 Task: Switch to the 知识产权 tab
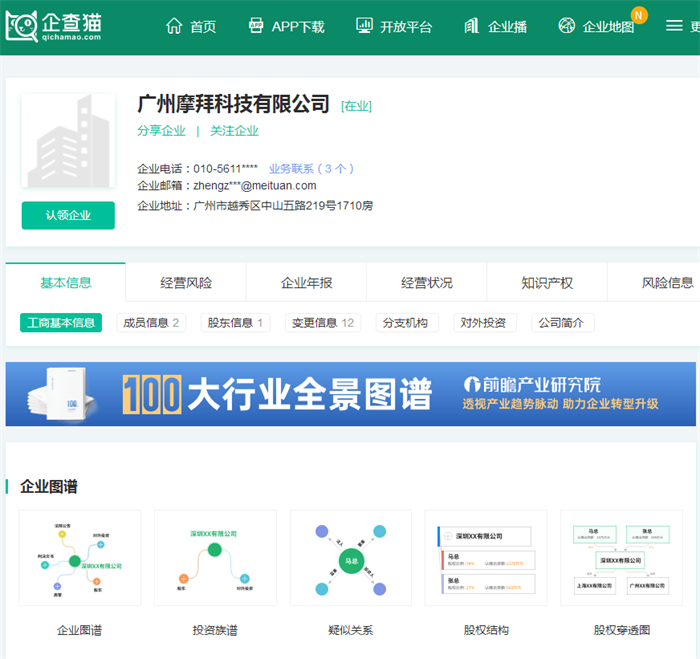[547, 283]
